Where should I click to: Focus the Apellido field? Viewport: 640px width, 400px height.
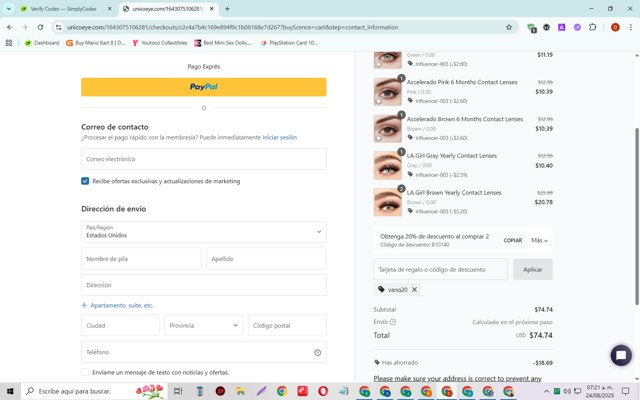pyautogui.click(x=266, y=259)
